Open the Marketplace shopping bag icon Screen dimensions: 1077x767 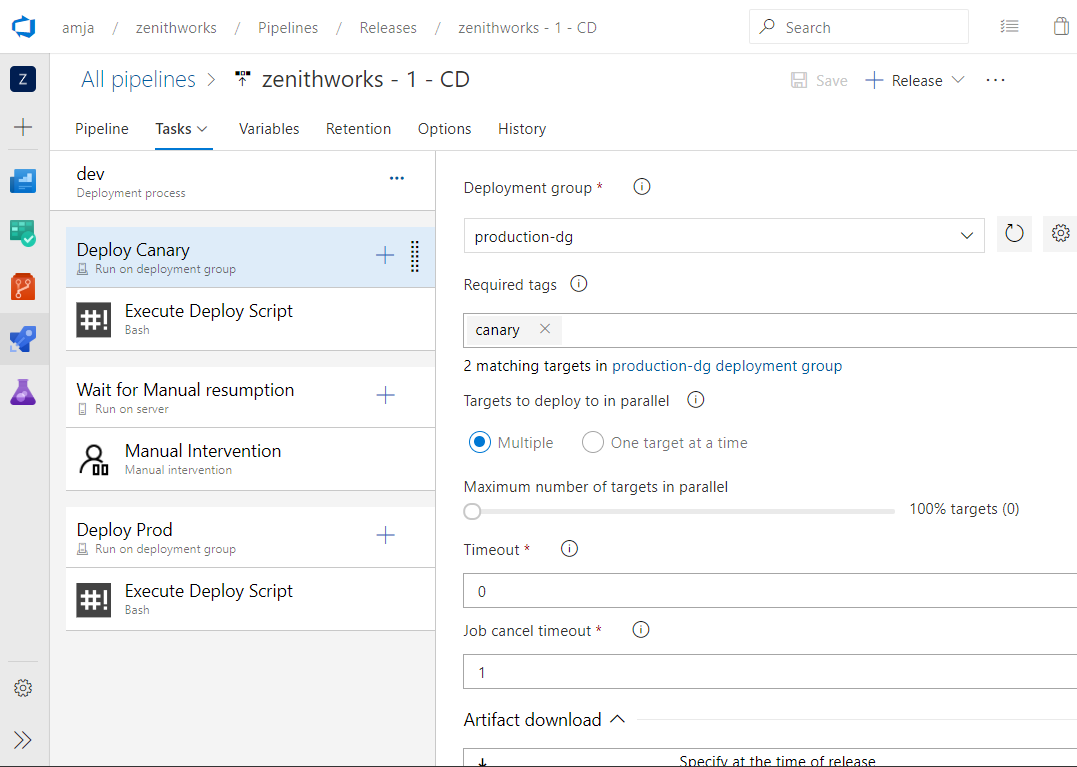[1061, 27]
